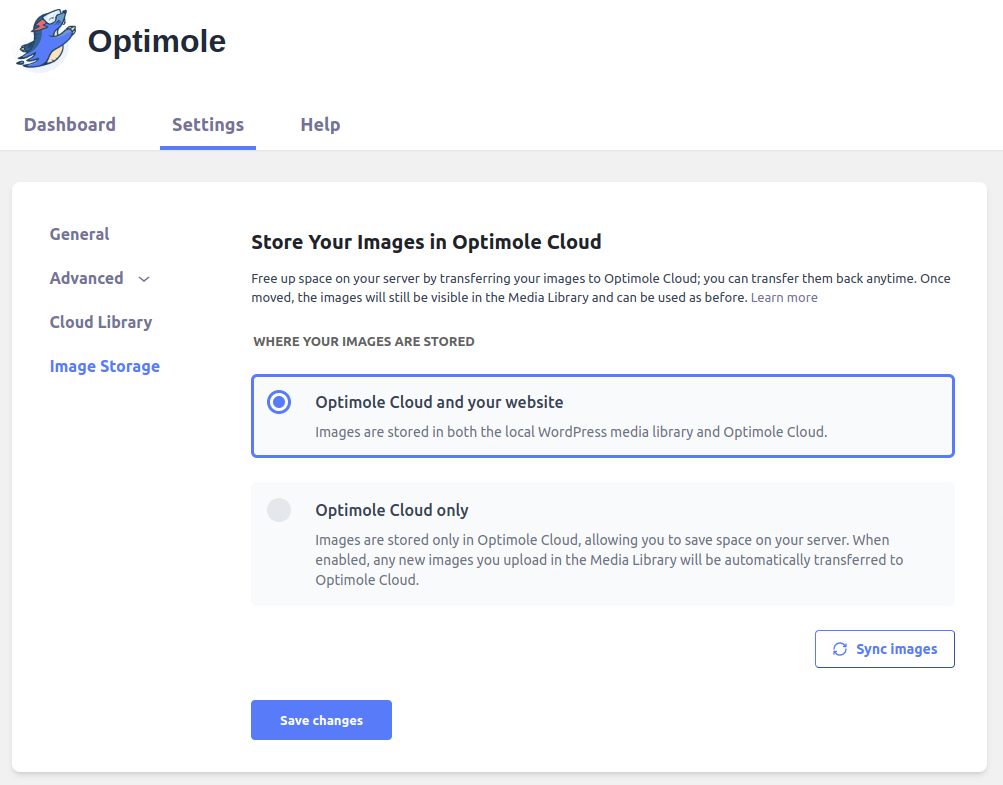This screenshot has height=785, width=1003.
Task: Open the Settings tab
Action: 208,125
